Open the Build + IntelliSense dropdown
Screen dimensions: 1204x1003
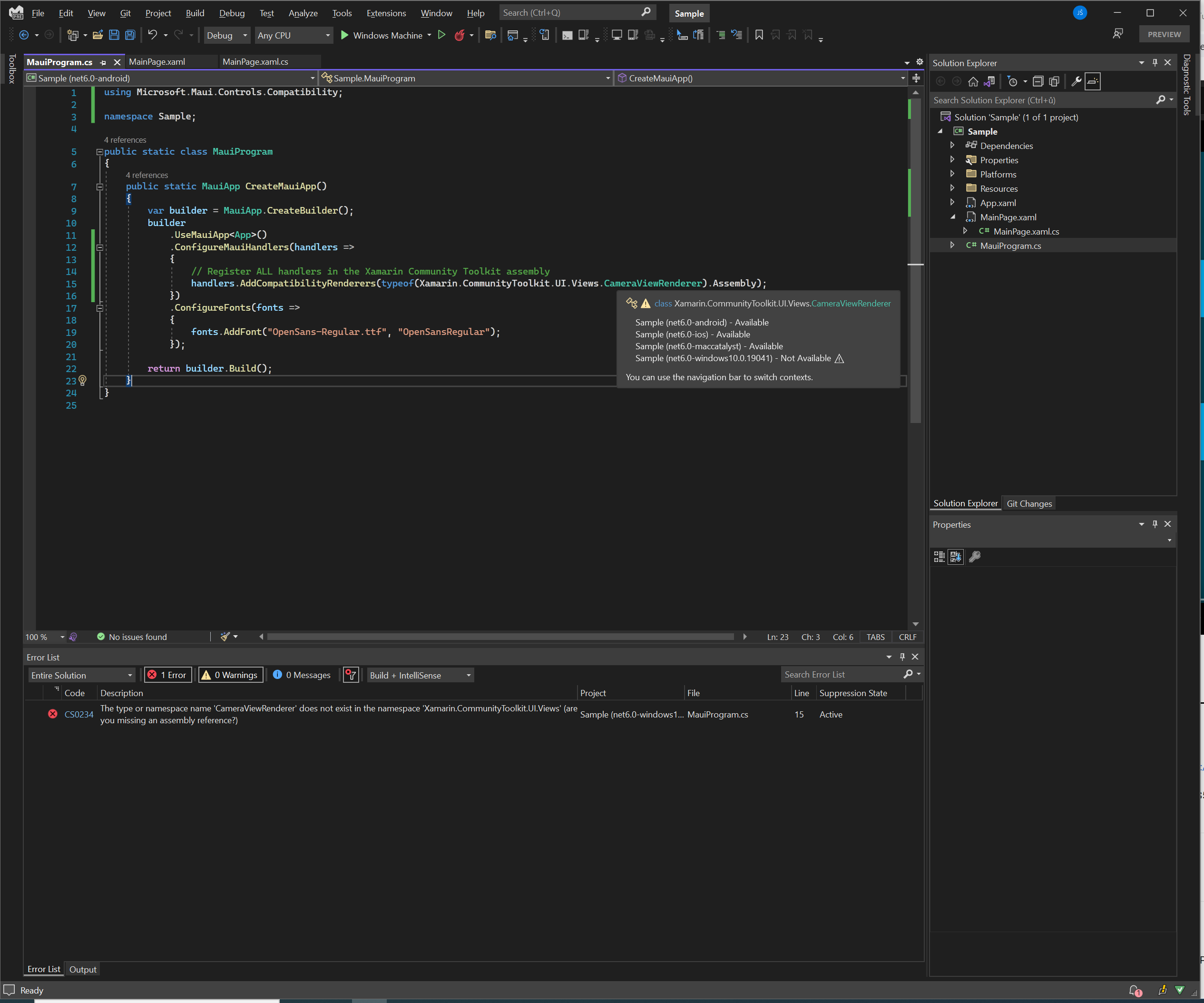(x=420, y=675)
